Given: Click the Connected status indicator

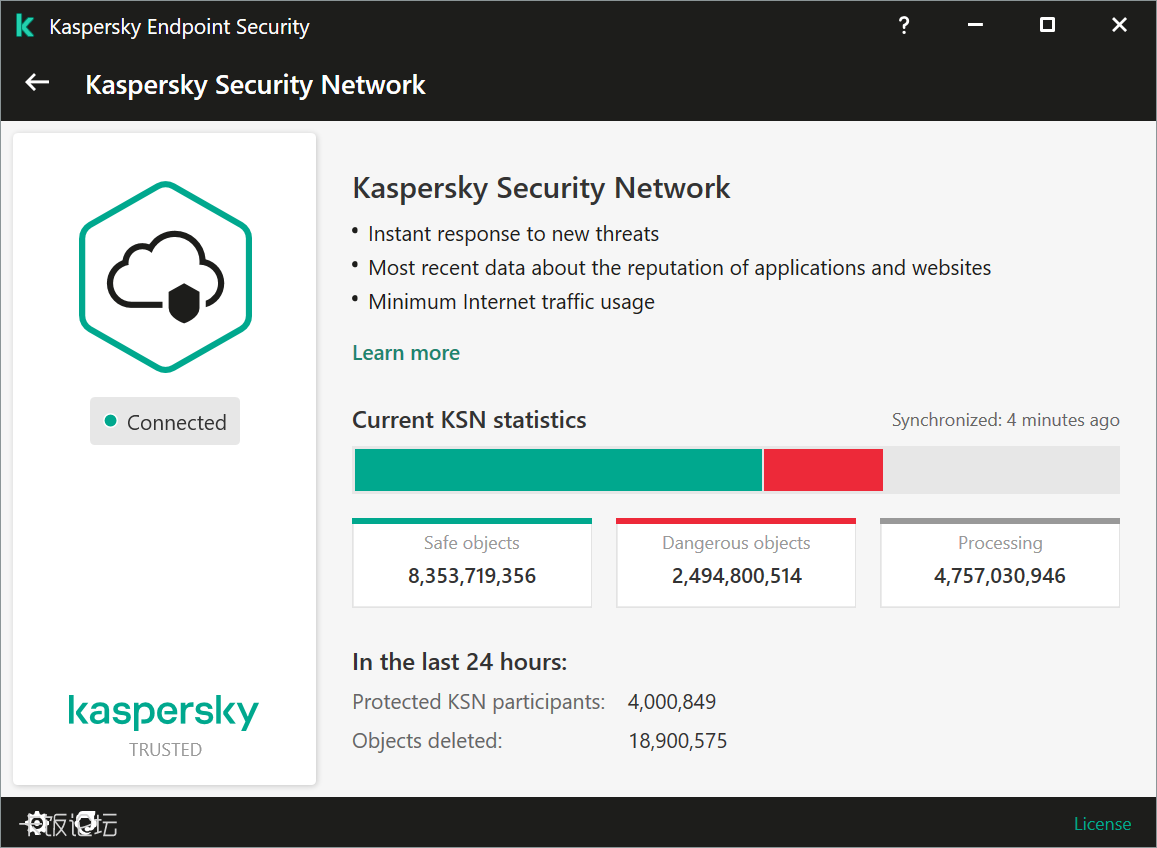Looking at the screenshot, I should click(165, 422).
